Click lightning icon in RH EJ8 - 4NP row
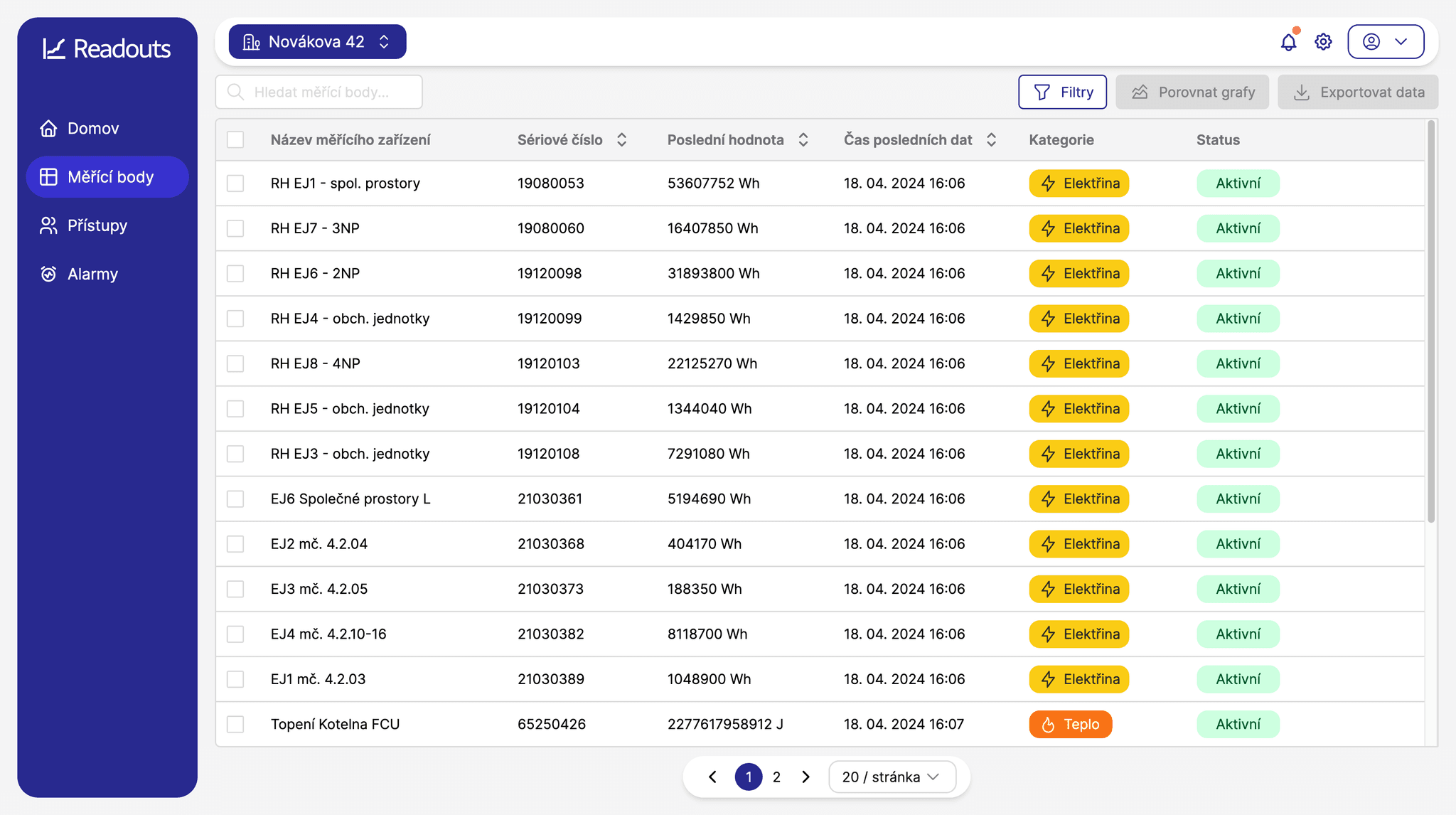This screenshot has height=815, width=1456. (x=1048, y=364)
